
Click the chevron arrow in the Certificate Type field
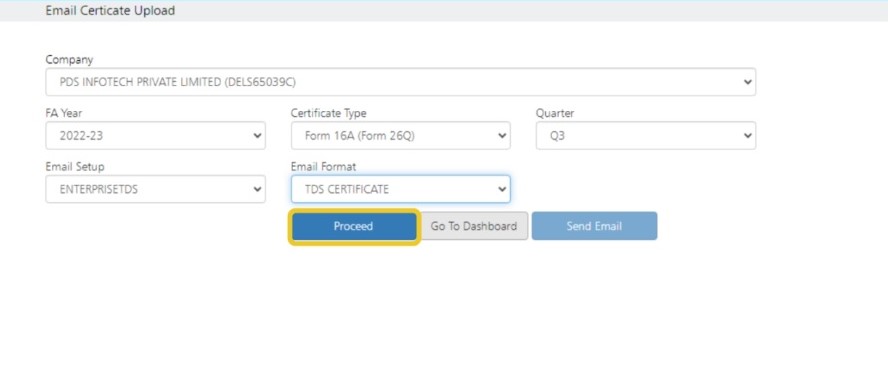(502, 136)
